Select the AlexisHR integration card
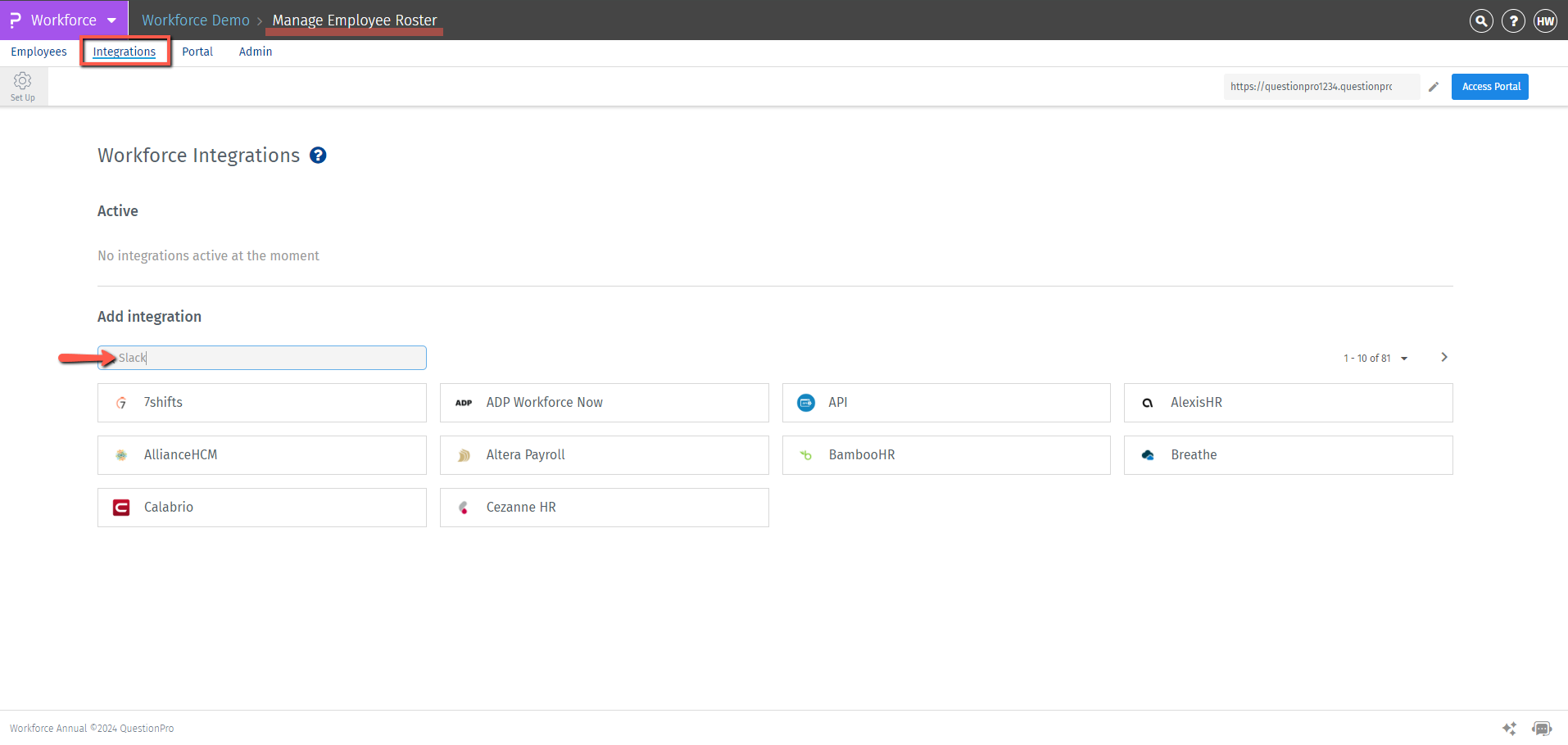This screenshot has width=1568, height=745. click(1289, 403)
